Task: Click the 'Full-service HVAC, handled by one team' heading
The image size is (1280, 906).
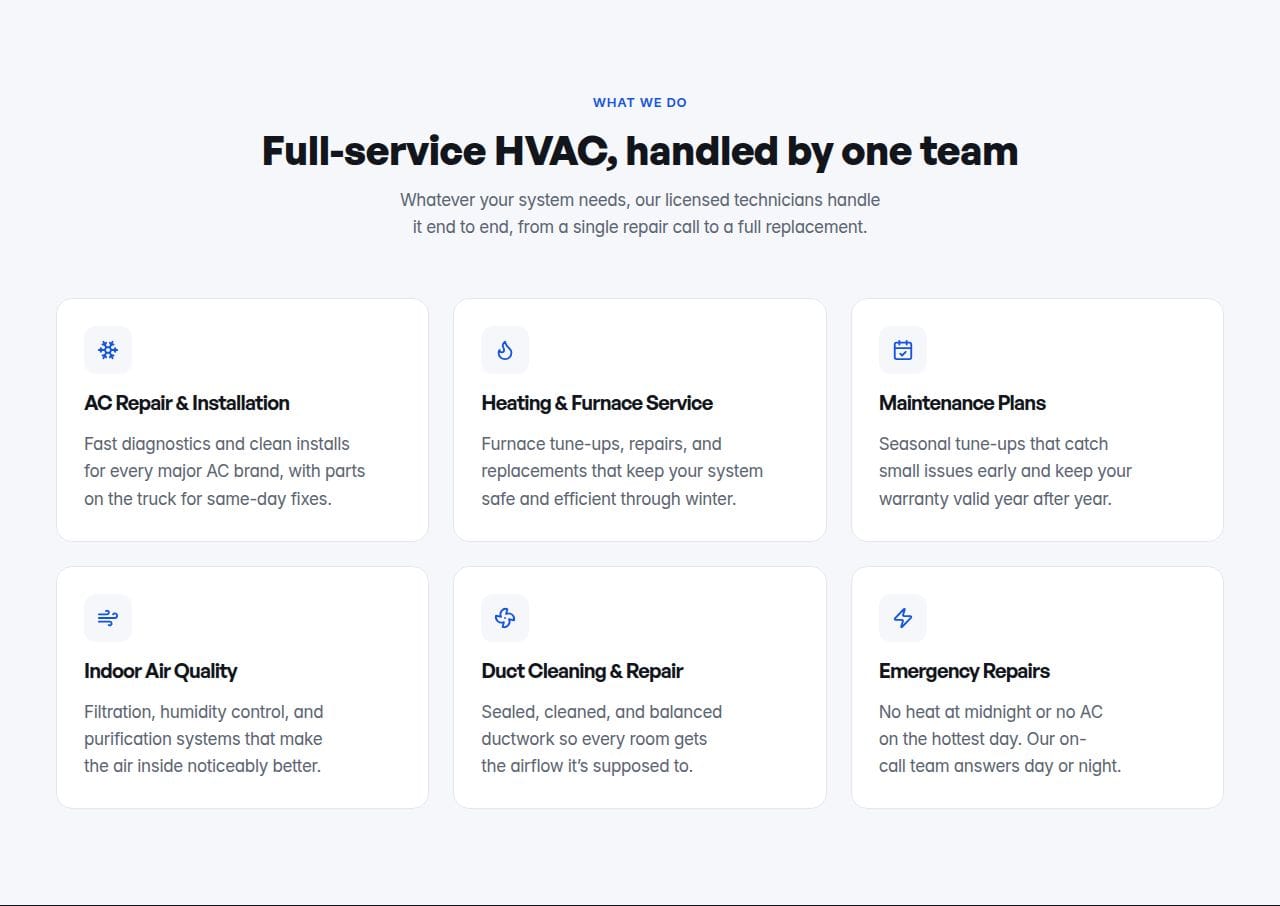Action: click(x=640, y=151)
